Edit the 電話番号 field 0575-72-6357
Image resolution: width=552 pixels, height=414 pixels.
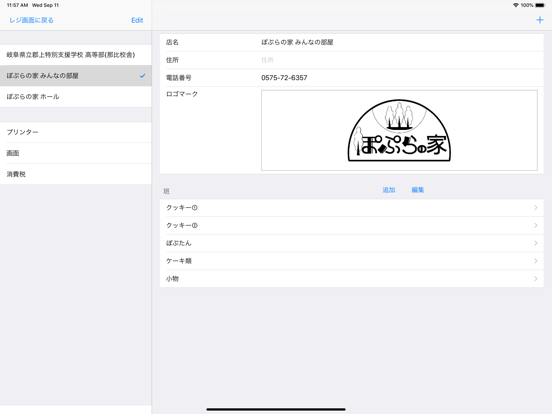399,78
